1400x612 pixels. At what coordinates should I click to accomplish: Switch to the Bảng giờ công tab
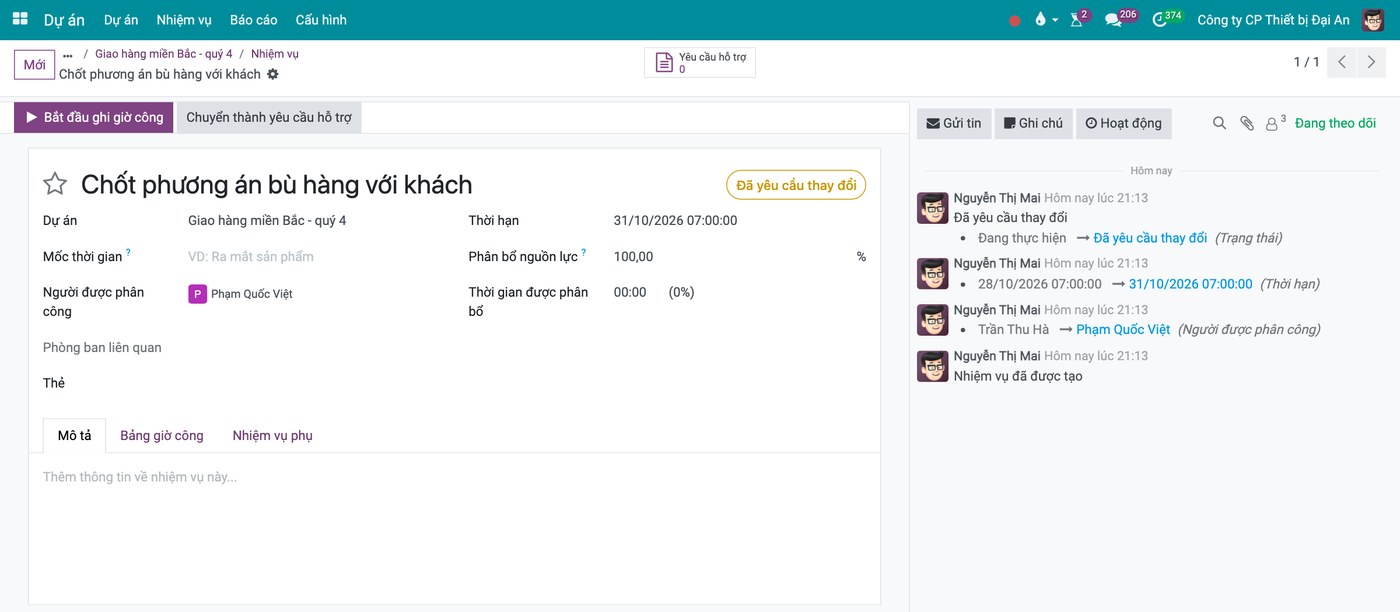(x=162, y=436)
